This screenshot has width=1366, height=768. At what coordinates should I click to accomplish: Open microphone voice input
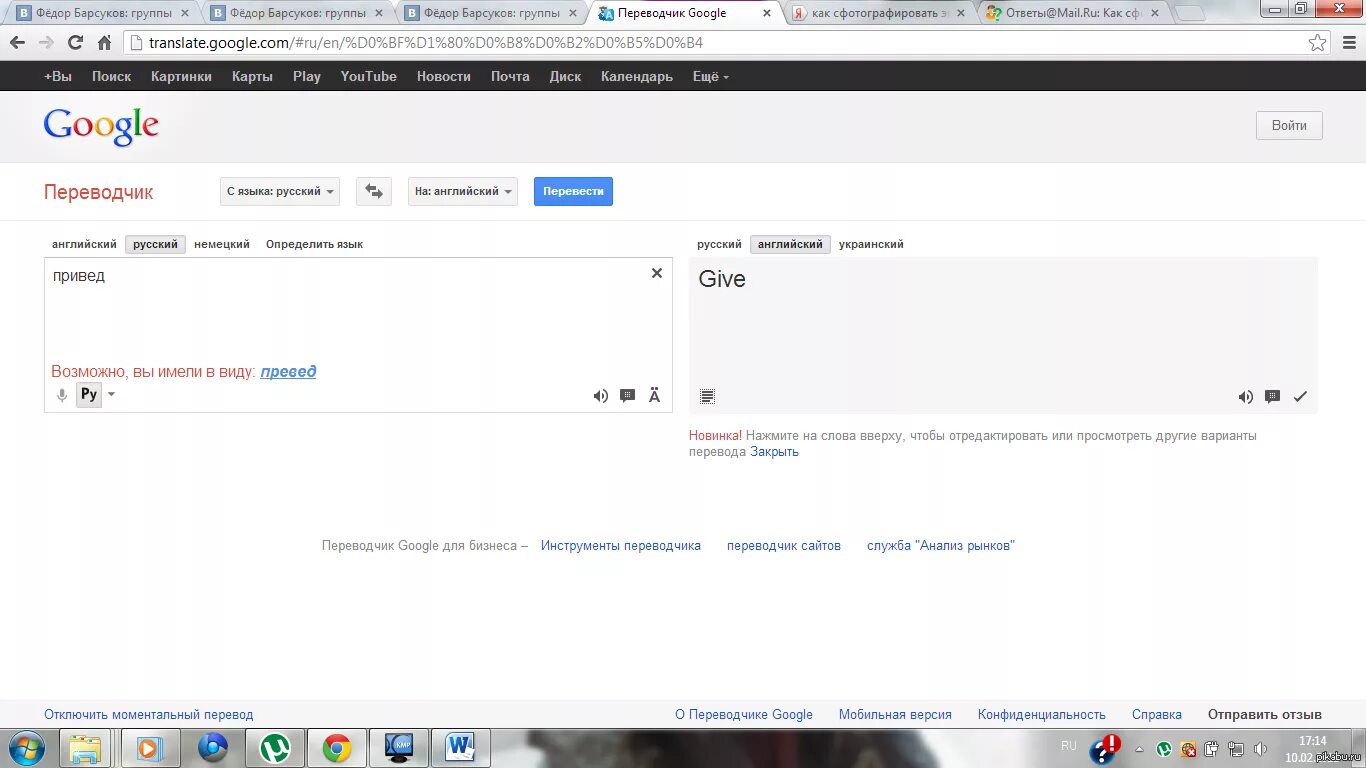point(62,395)
